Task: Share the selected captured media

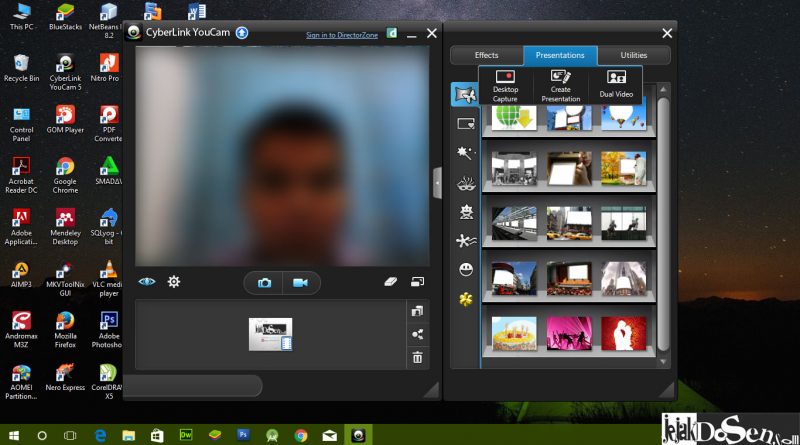Action: 417,334
